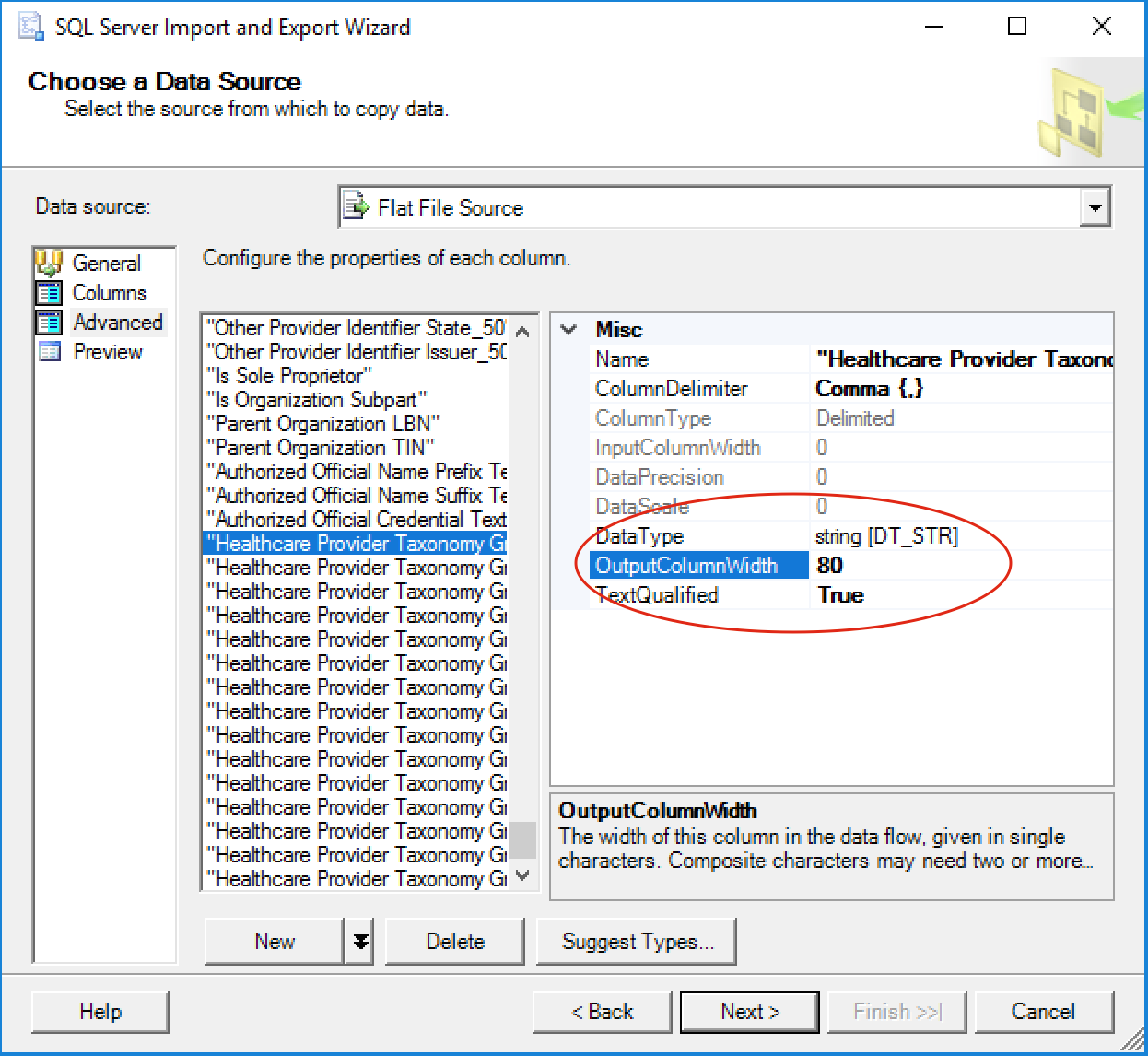Click the wizard icon in the title bar
The width and height of the screenshot is (1148, 1056).
click(29, 26)
